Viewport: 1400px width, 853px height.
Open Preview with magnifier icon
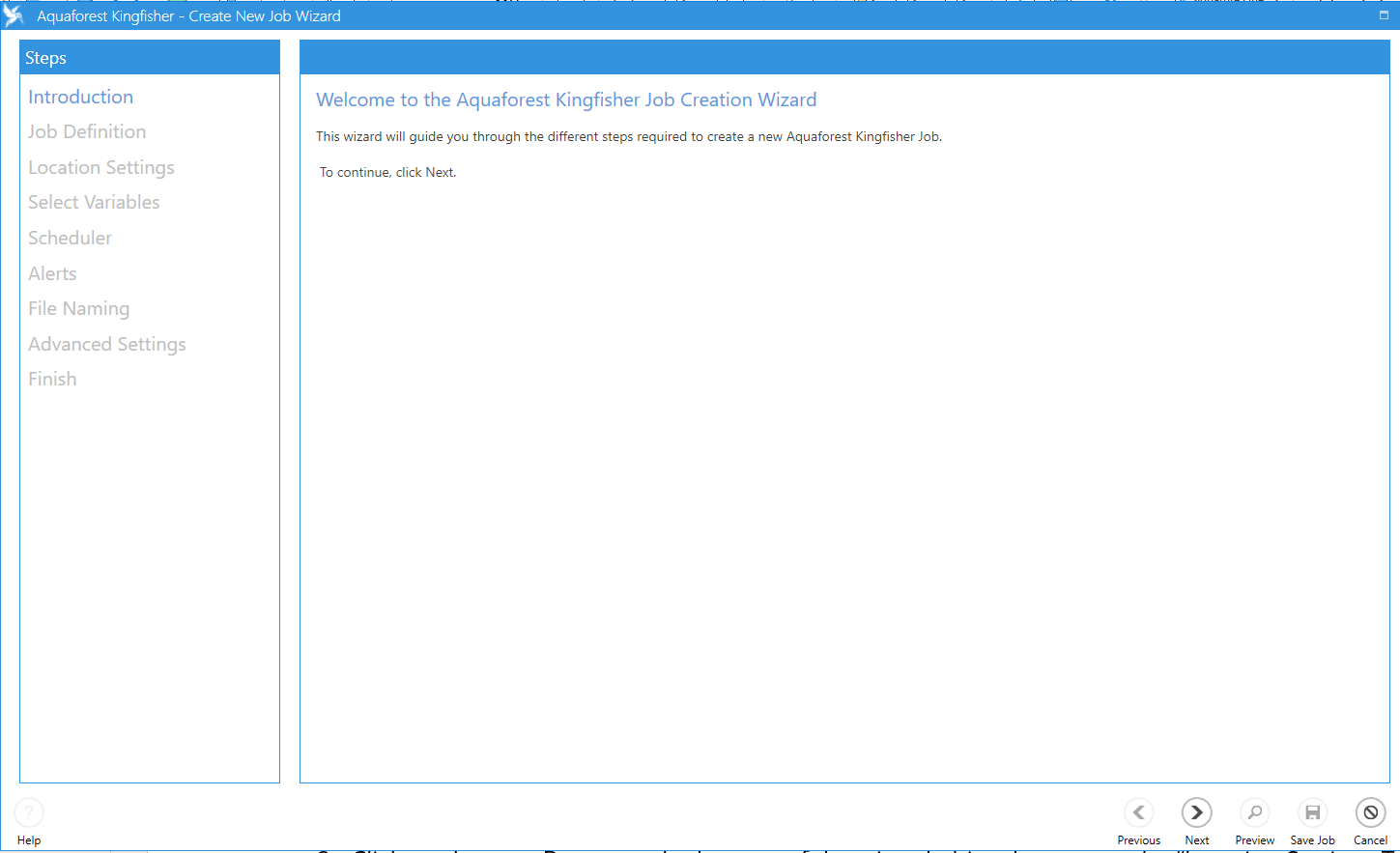point(1254,812)
